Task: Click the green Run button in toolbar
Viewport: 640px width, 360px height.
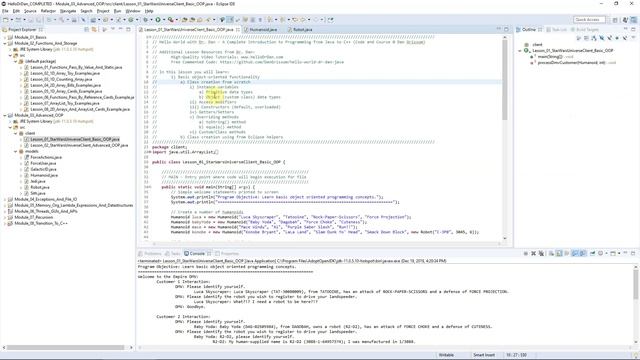Action: tap(158, 20)
